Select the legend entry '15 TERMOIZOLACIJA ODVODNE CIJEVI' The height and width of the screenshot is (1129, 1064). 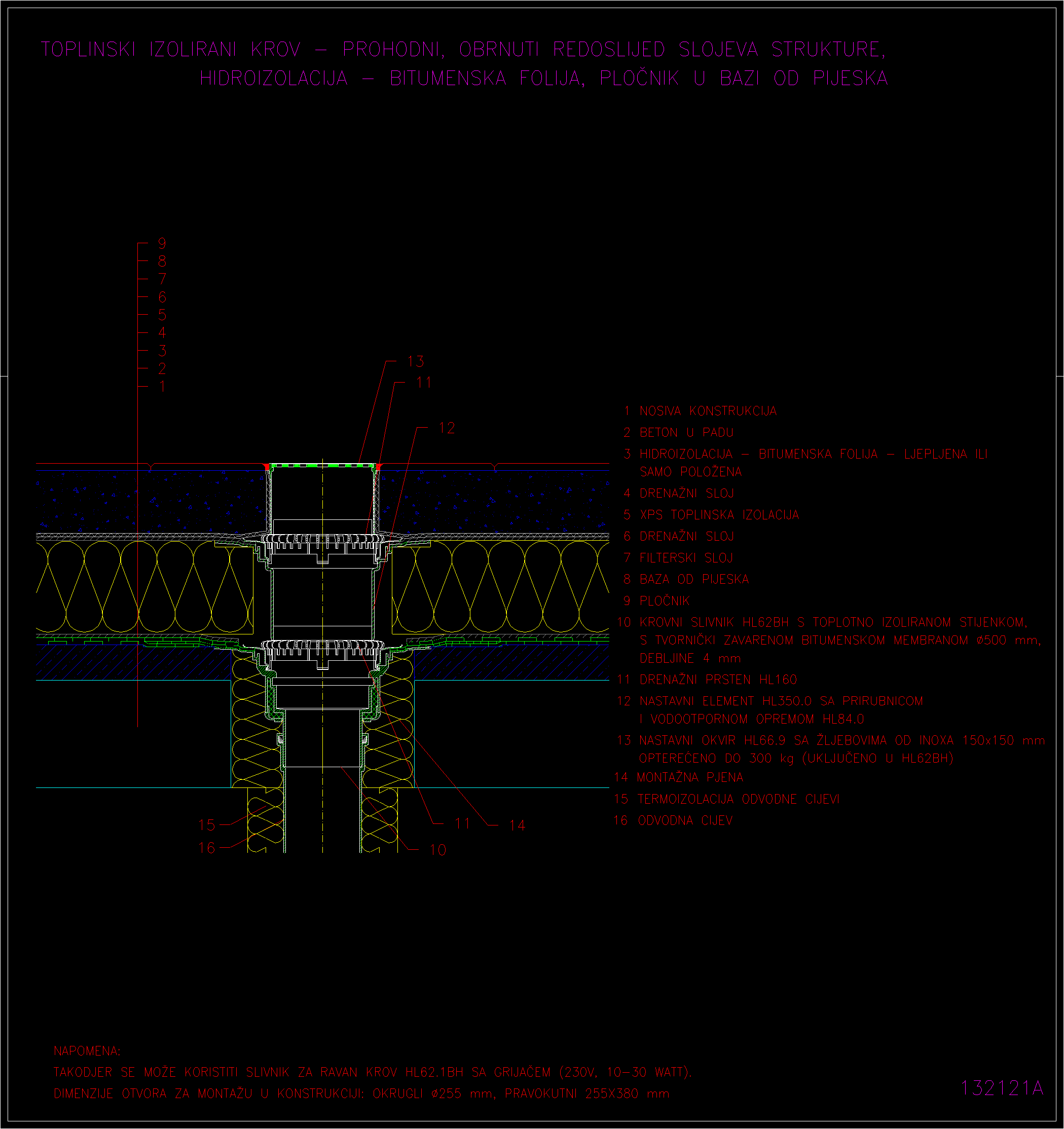726,800
